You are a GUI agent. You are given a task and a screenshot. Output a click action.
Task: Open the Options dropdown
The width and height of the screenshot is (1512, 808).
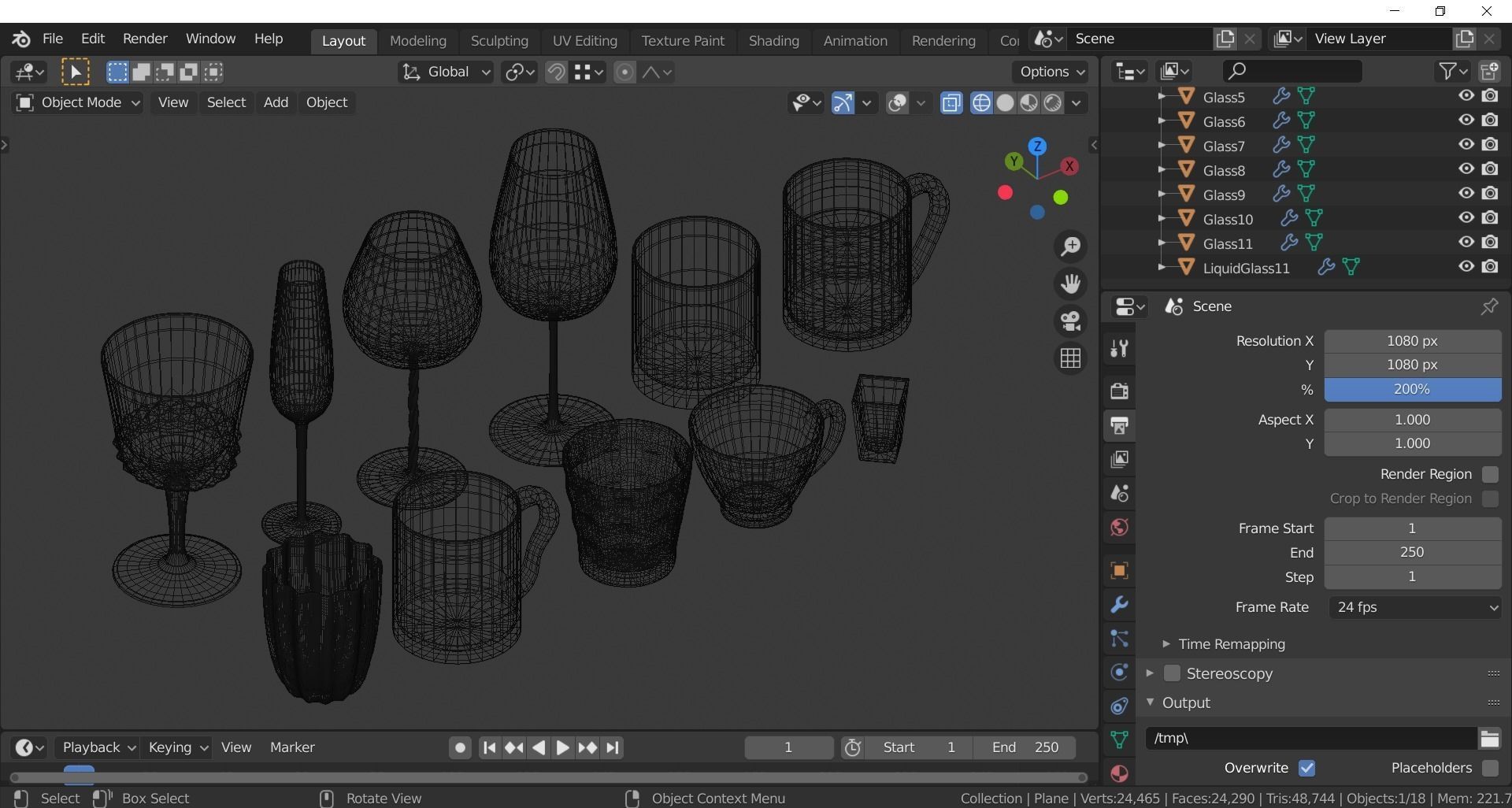pos(1051,72)
